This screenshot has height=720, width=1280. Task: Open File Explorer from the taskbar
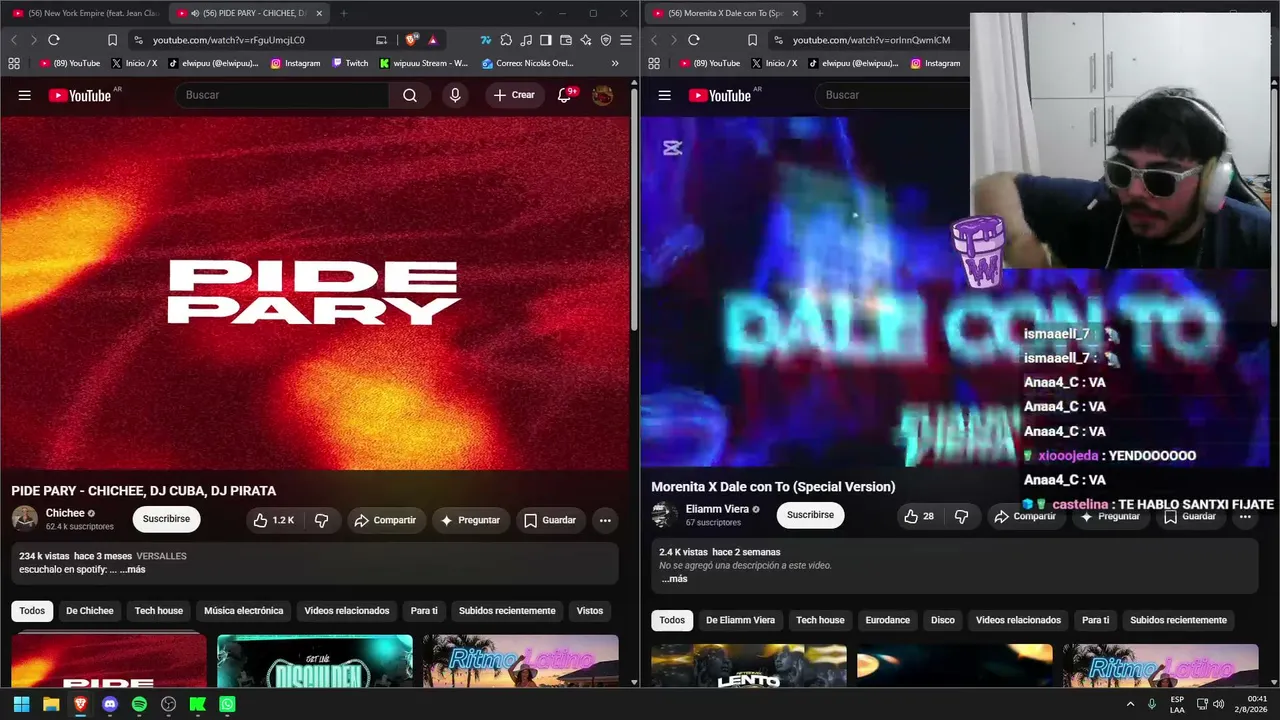51,704
